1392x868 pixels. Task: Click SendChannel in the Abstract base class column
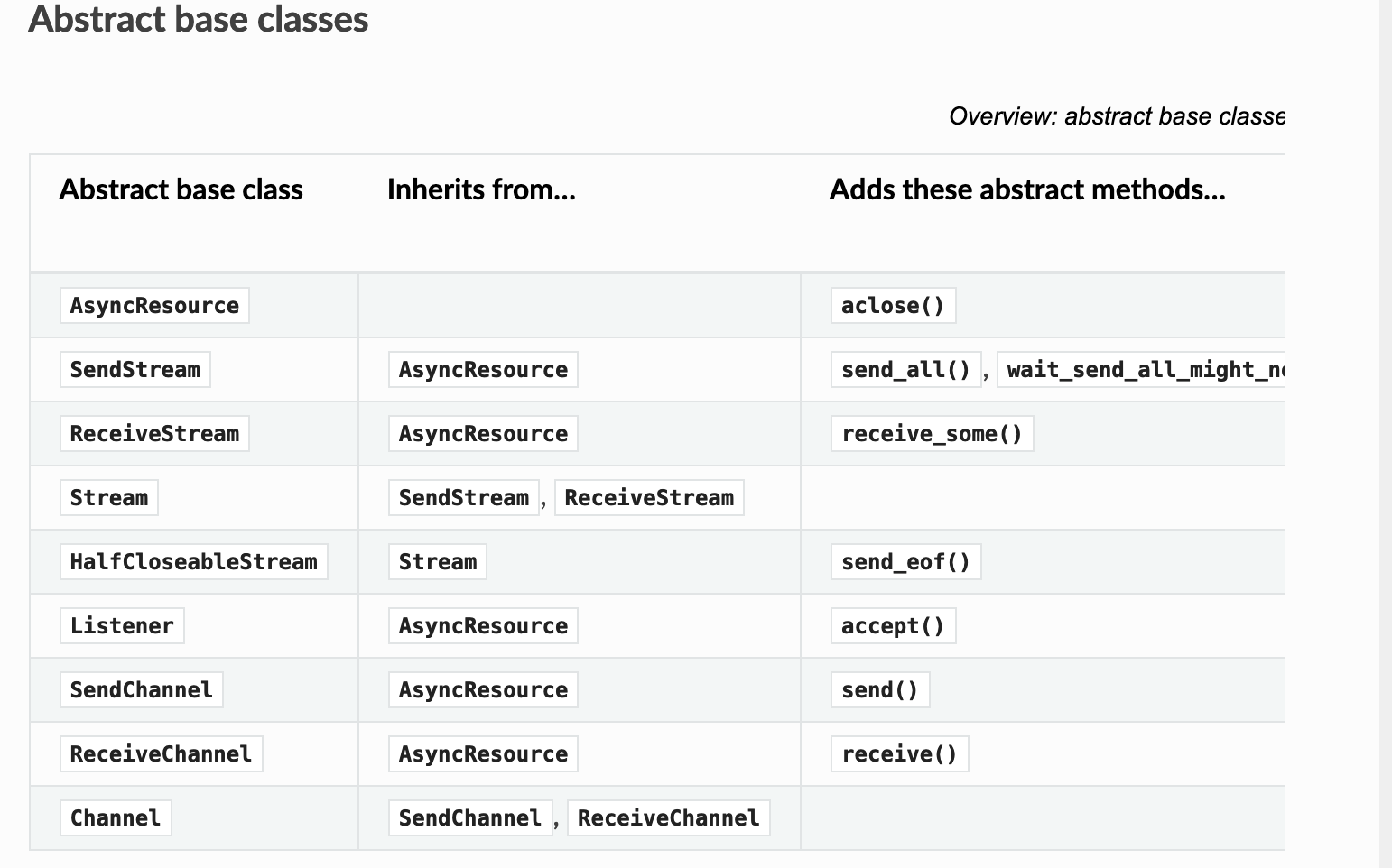142,690
